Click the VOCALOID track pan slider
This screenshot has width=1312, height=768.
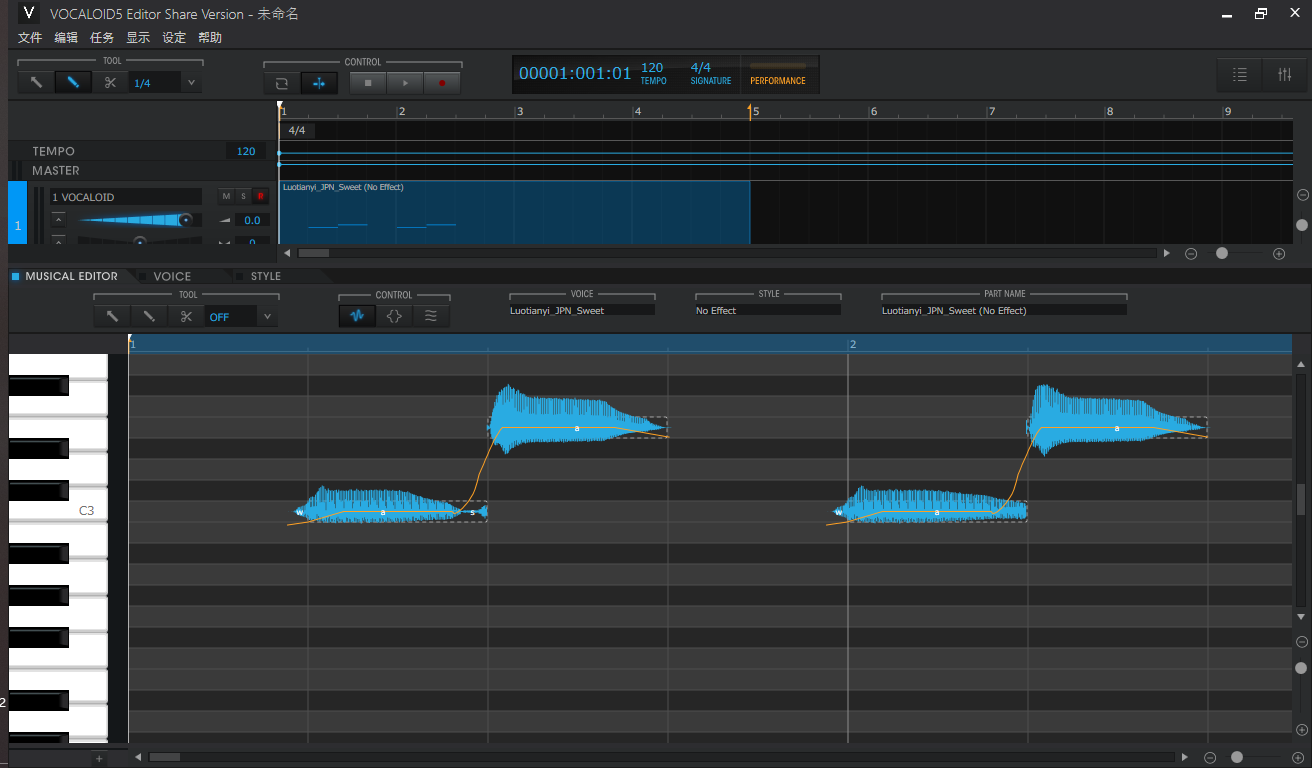click(139, 241)
